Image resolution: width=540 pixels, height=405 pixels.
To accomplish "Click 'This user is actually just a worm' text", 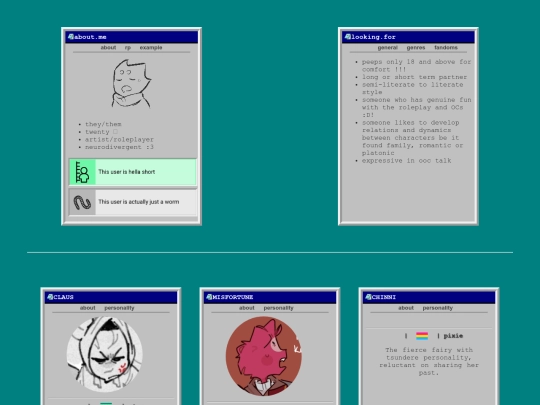I will (x=138, y=202).
